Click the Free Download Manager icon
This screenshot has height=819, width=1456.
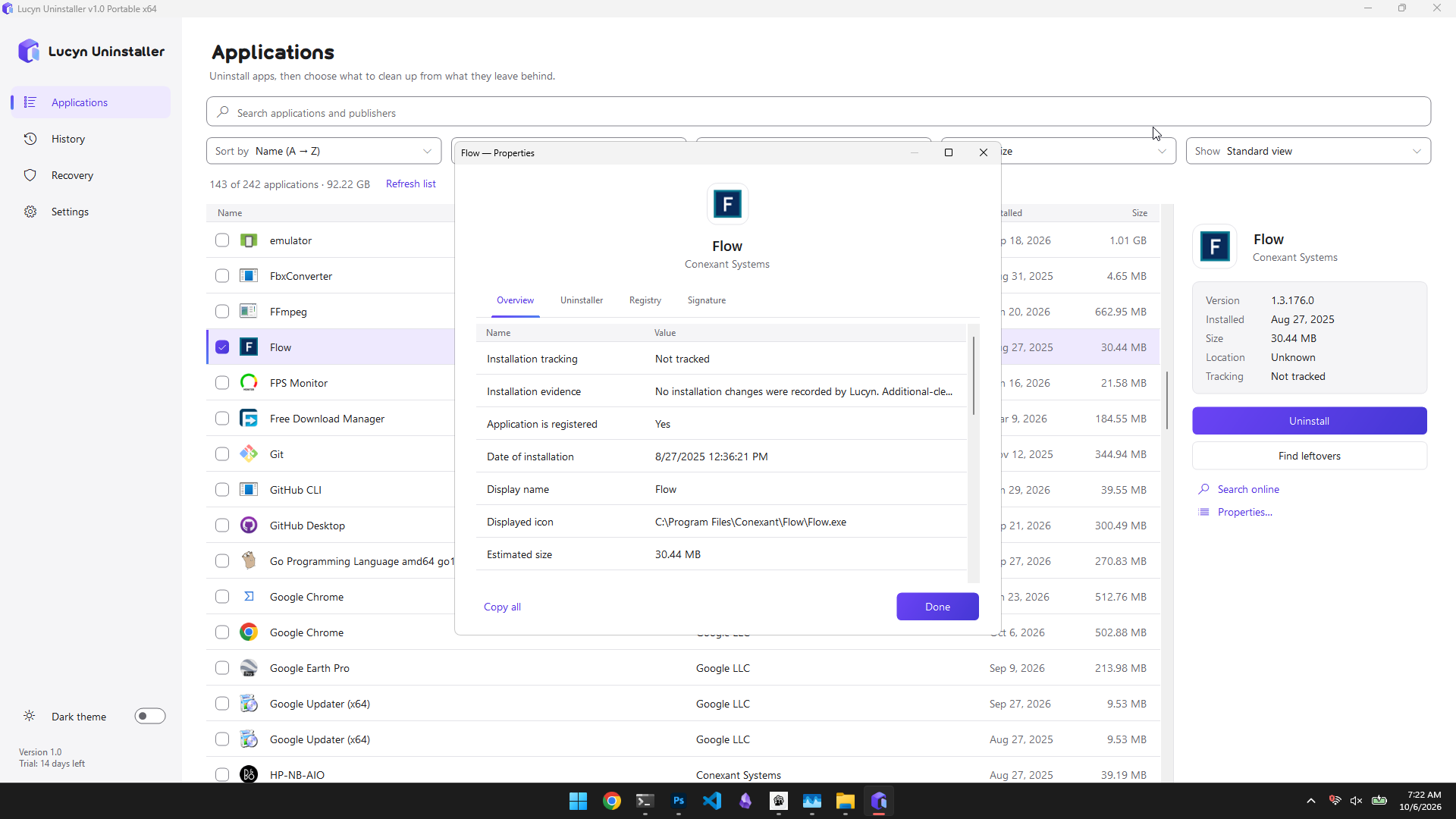tap(249, 419)
